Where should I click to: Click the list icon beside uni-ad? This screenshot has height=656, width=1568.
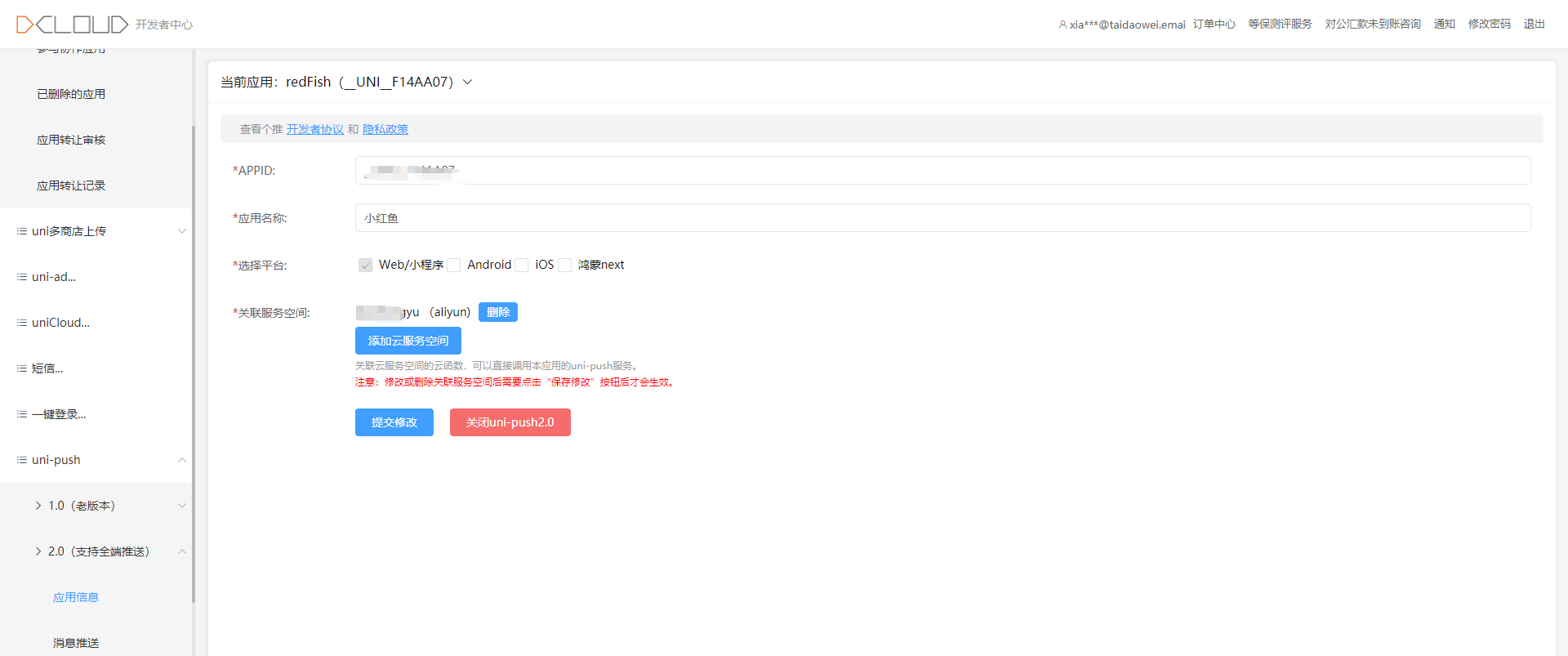point(22,277)
